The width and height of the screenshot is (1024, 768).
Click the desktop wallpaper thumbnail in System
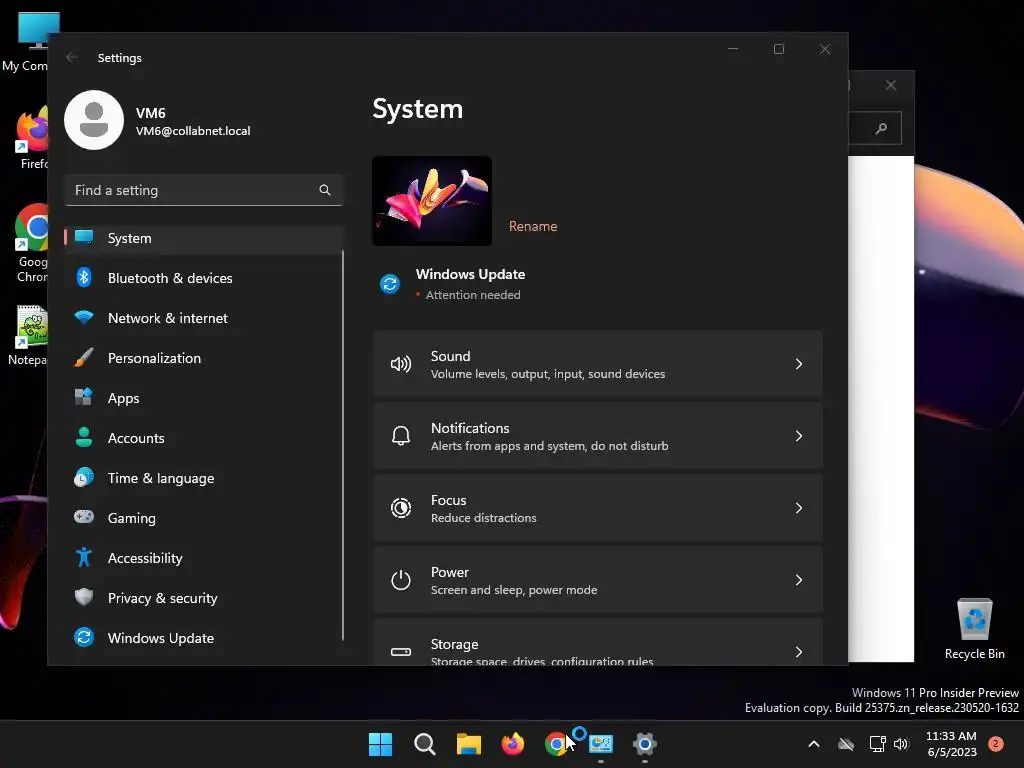[x=432, y=200]
